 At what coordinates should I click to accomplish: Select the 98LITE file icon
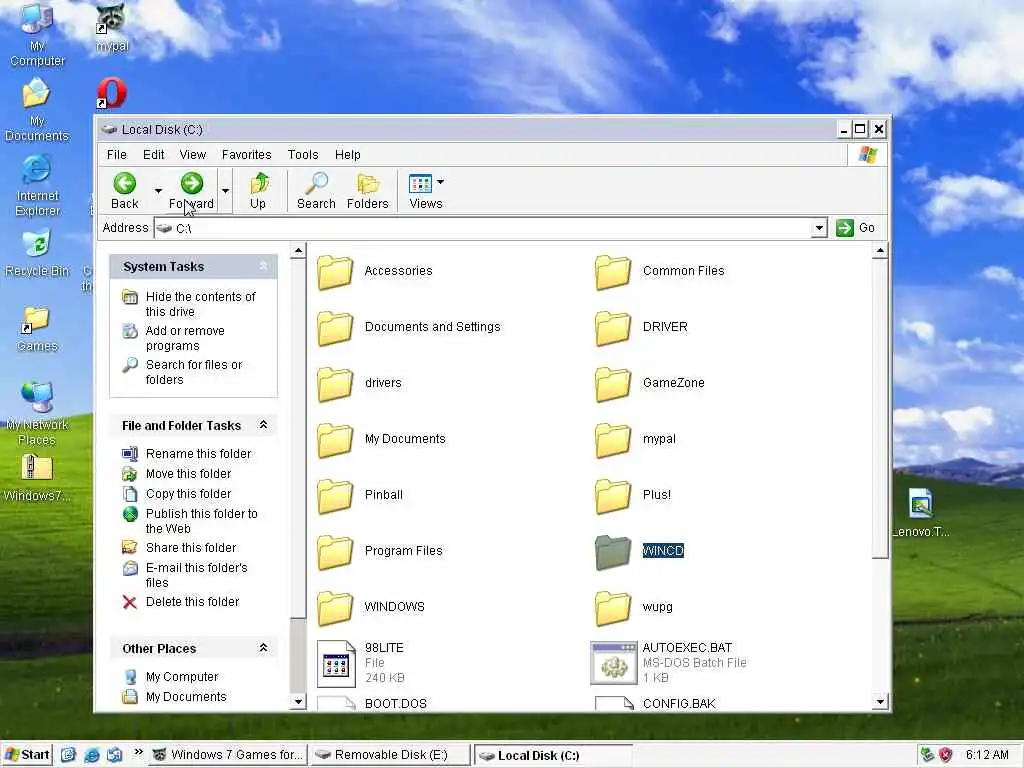336,664
